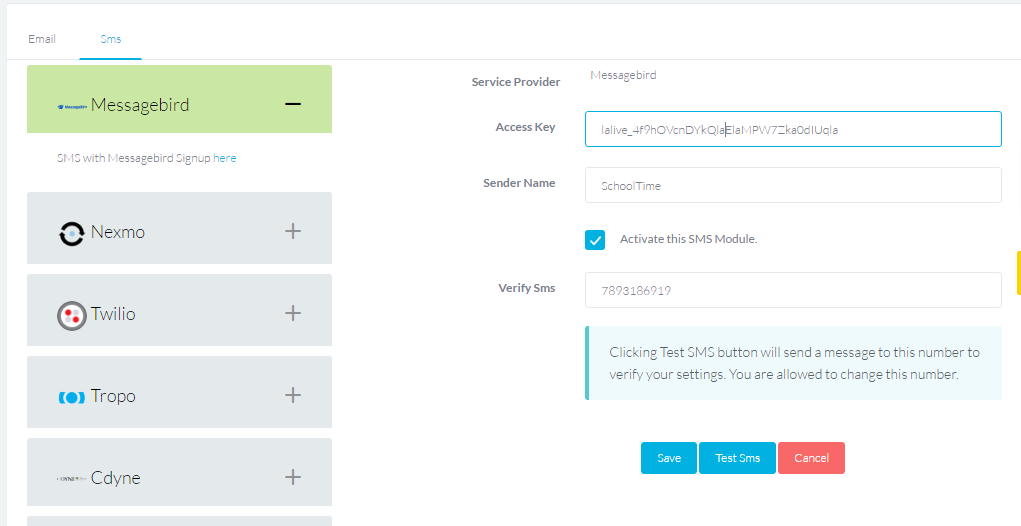Collapse the Messagebird provider panel
The height and width of the screenshot is (526, 1021).
(x=293, y=104)
